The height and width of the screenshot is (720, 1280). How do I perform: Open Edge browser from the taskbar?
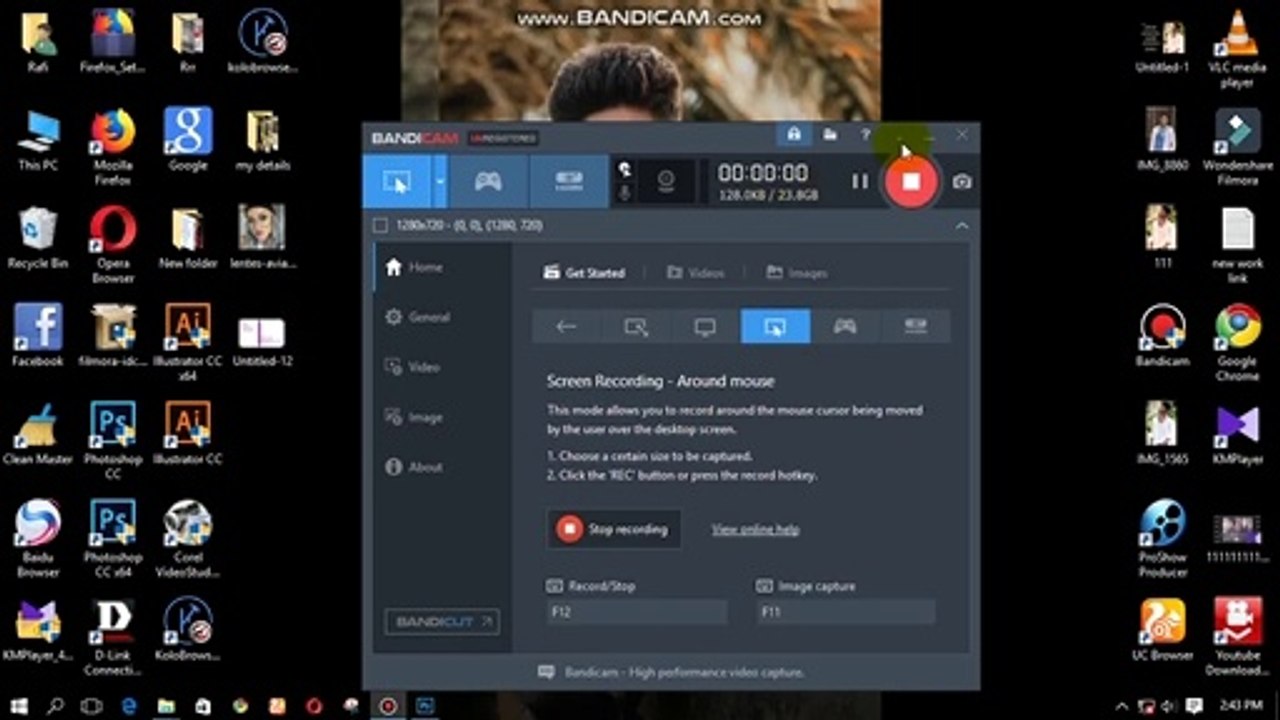click(129, 706)
